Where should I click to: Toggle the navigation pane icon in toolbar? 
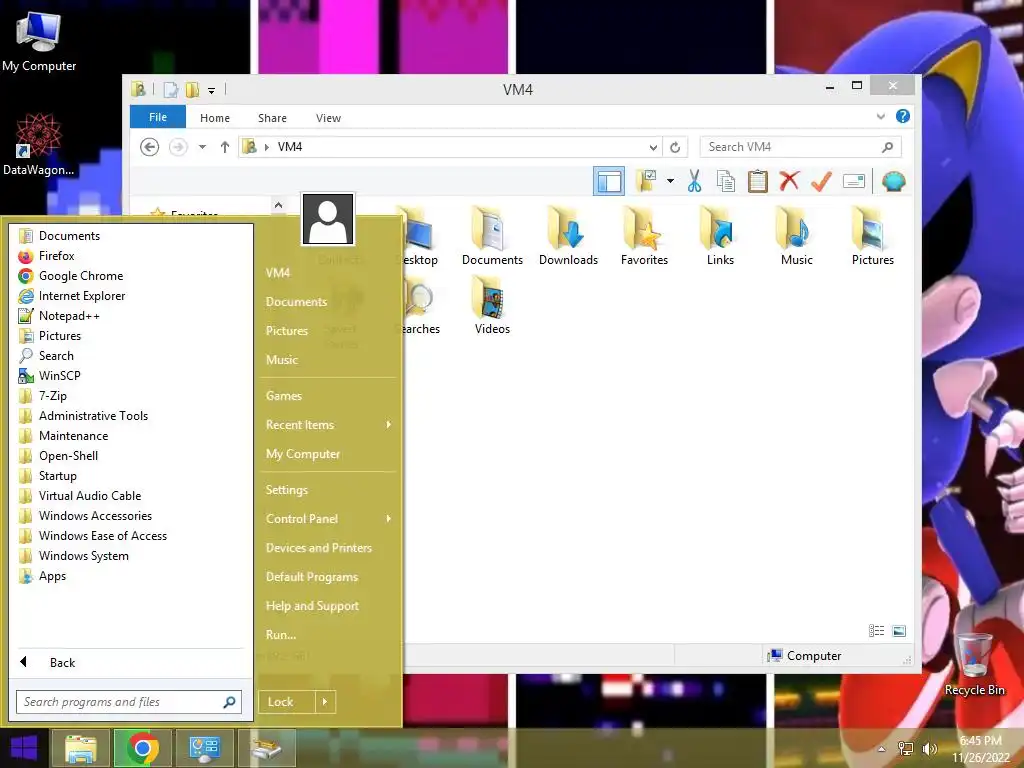pyautogui.click(x=609, y=181)
